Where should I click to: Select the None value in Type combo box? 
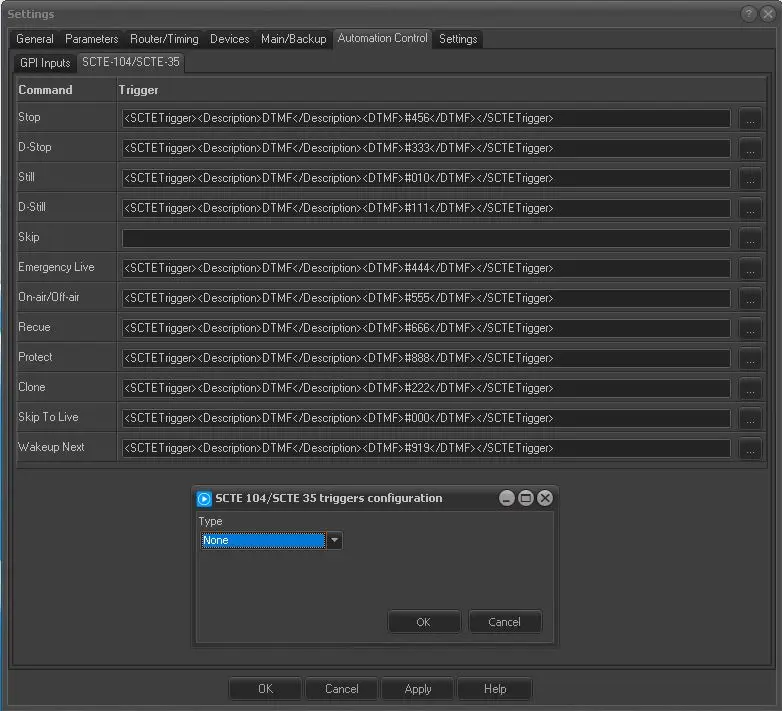263,540
